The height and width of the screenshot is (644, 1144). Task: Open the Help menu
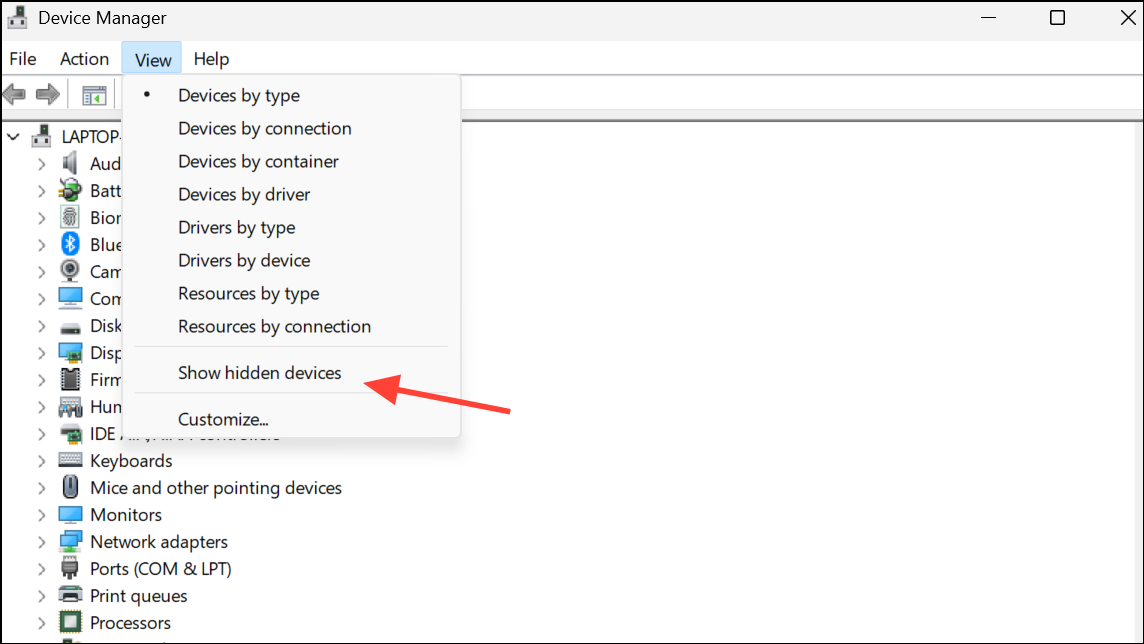(x=211, y=59)
